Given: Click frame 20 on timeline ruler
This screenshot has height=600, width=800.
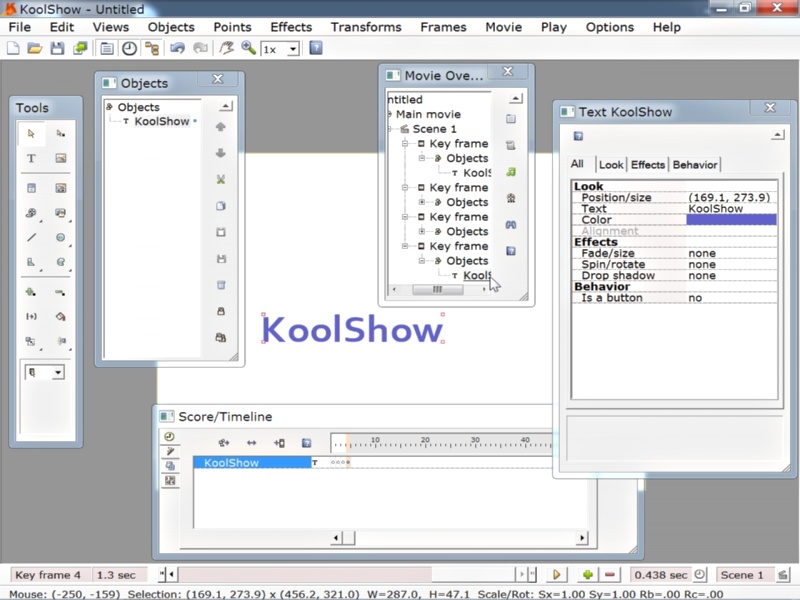Looking at the screenshot, I should coord(425,443).
